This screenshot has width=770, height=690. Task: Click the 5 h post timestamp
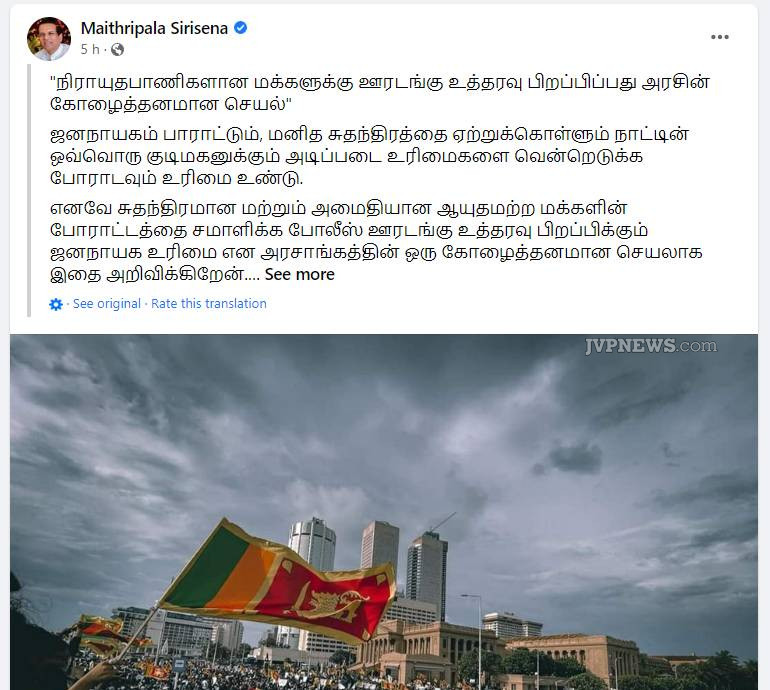(90, 50)
